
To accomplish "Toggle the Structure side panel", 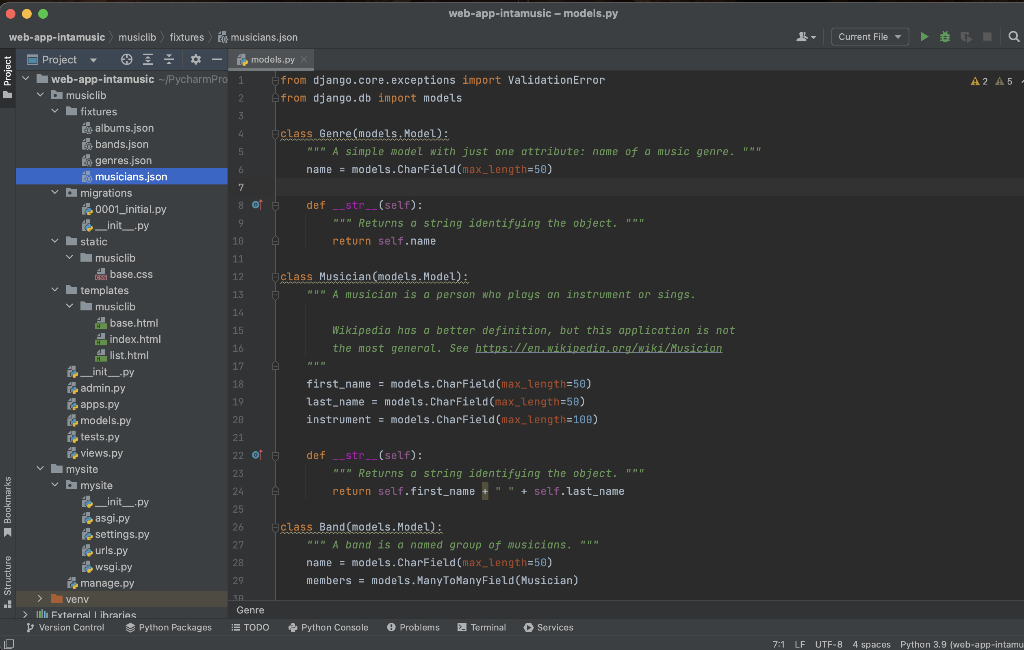I will tap(8, 580).
